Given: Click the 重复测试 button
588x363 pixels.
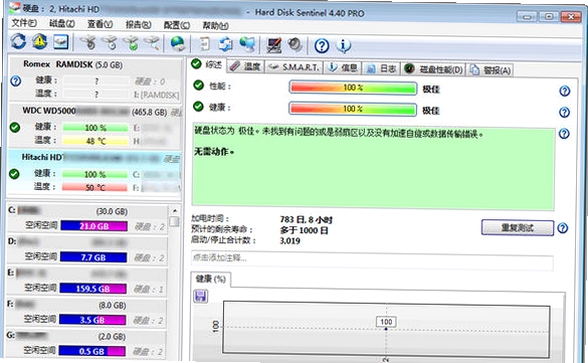Looking at the screenshot, I should tap(517, 228).
